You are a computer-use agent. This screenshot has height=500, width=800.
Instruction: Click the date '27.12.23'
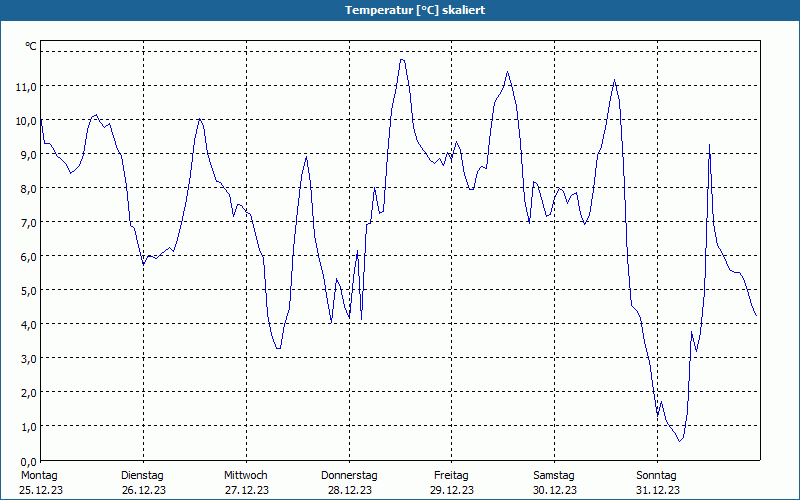247,490
